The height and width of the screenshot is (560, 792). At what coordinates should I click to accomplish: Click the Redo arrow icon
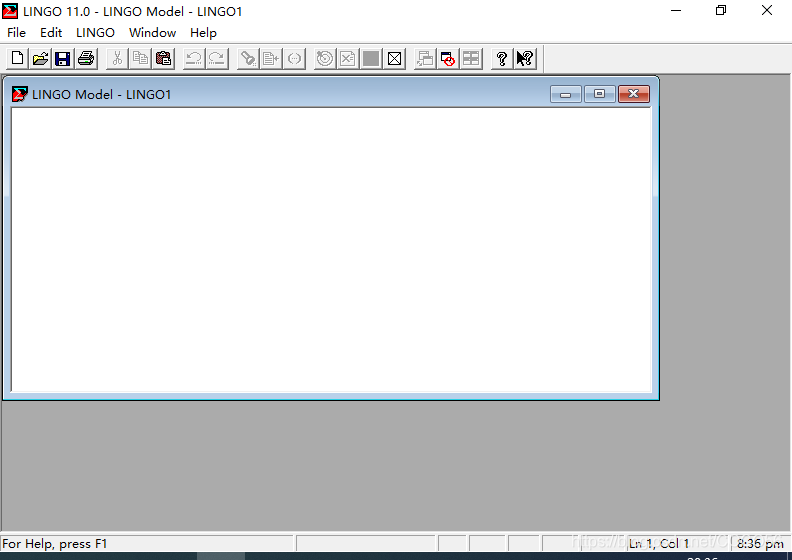pyautogui.click(x=217, y=59)
